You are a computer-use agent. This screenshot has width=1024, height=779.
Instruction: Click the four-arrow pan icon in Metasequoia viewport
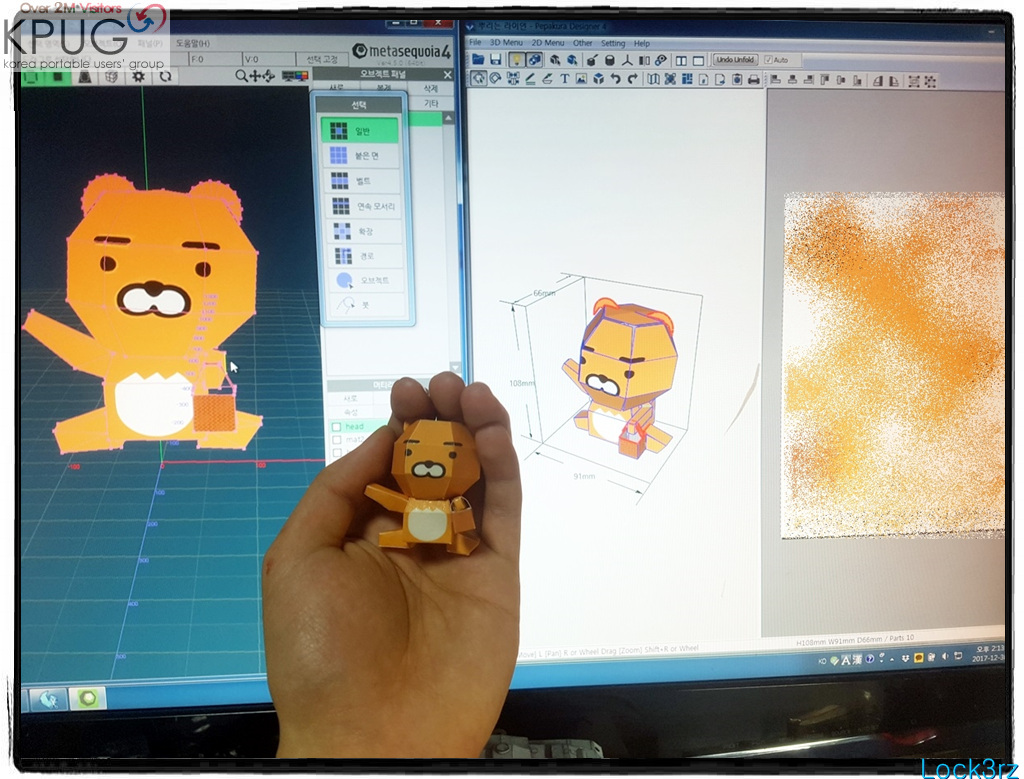(x=255, y=76)
